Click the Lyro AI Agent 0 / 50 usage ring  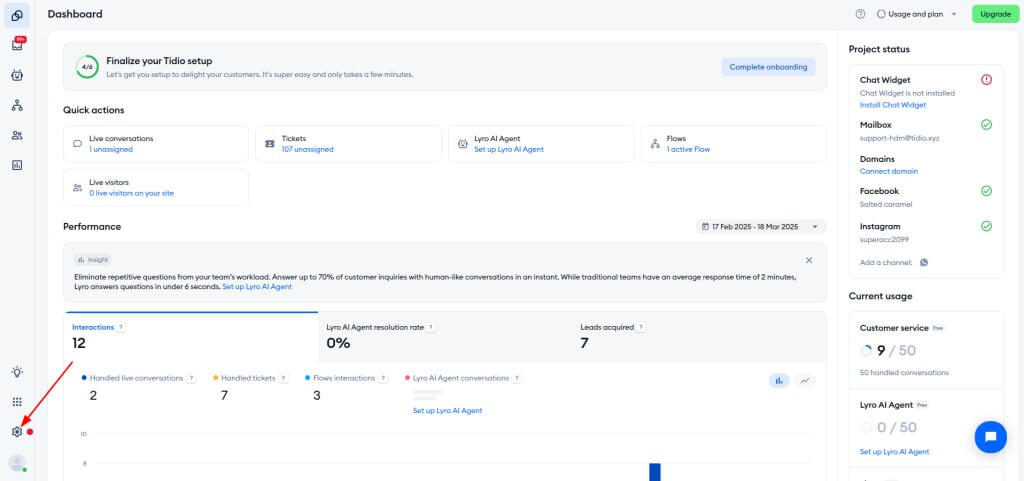click(867, 427)
